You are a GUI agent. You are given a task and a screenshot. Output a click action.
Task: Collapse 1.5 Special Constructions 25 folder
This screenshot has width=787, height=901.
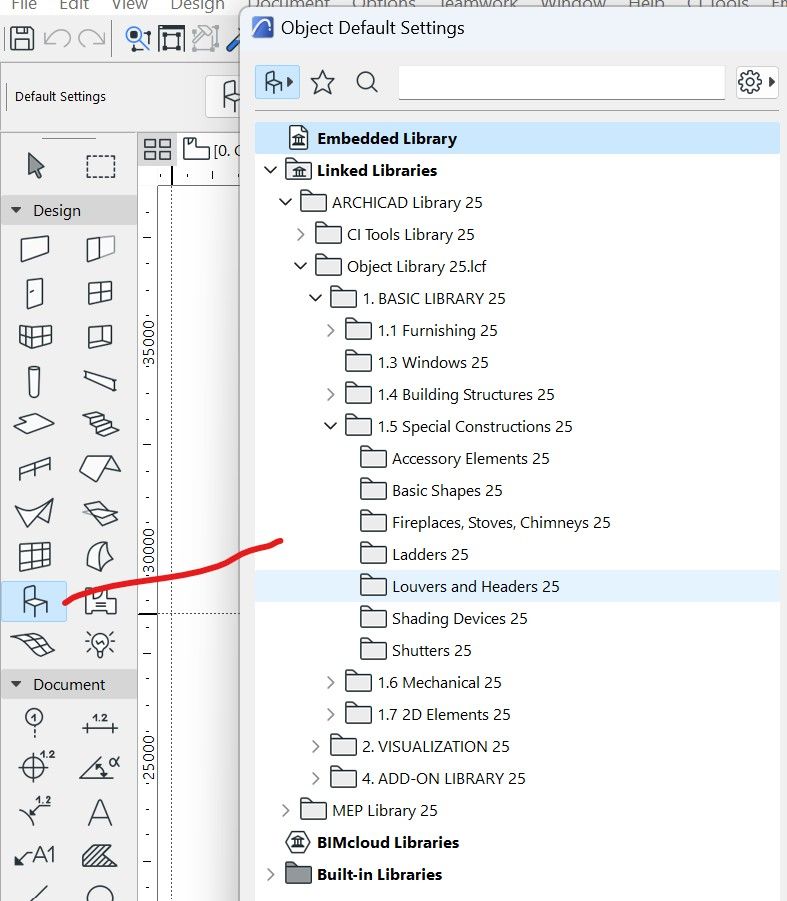point(330,426)
